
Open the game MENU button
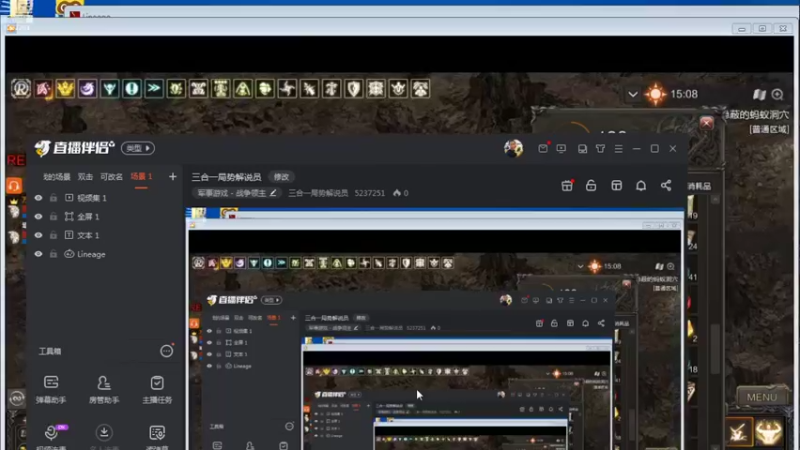(x=762, y=397)
